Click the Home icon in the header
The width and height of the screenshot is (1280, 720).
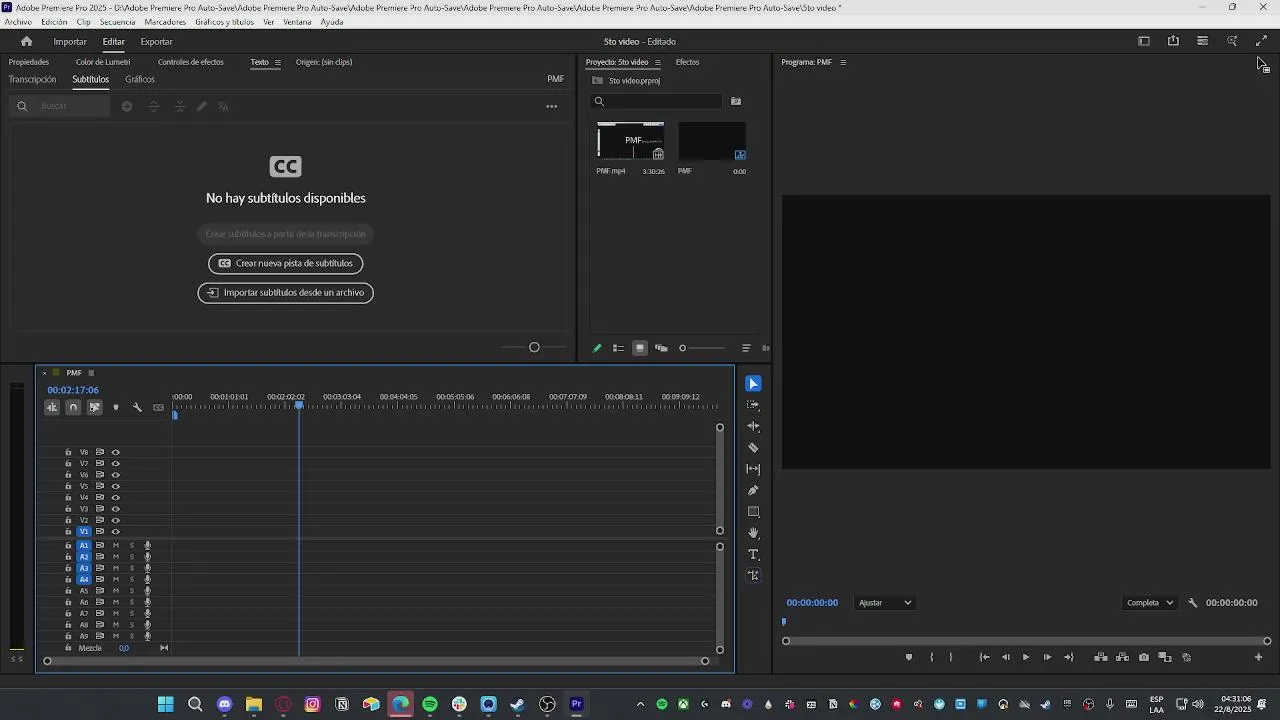coord(27,41)
